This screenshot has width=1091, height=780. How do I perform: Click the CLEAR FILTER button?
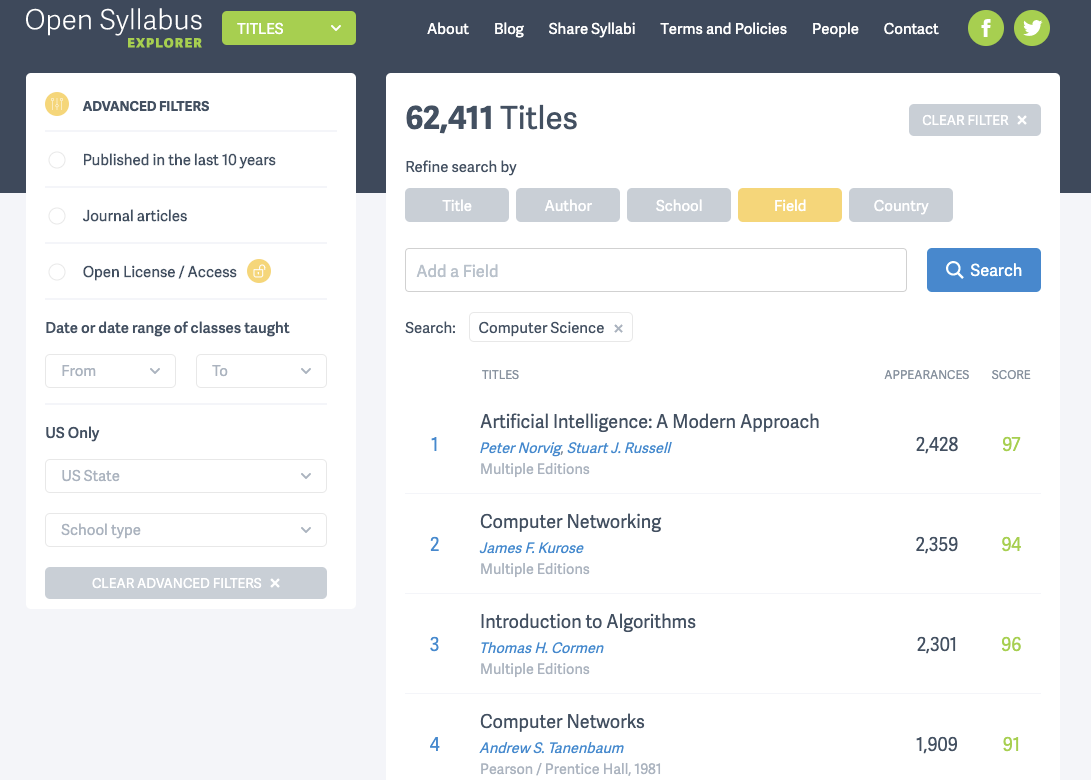(974, 120)
